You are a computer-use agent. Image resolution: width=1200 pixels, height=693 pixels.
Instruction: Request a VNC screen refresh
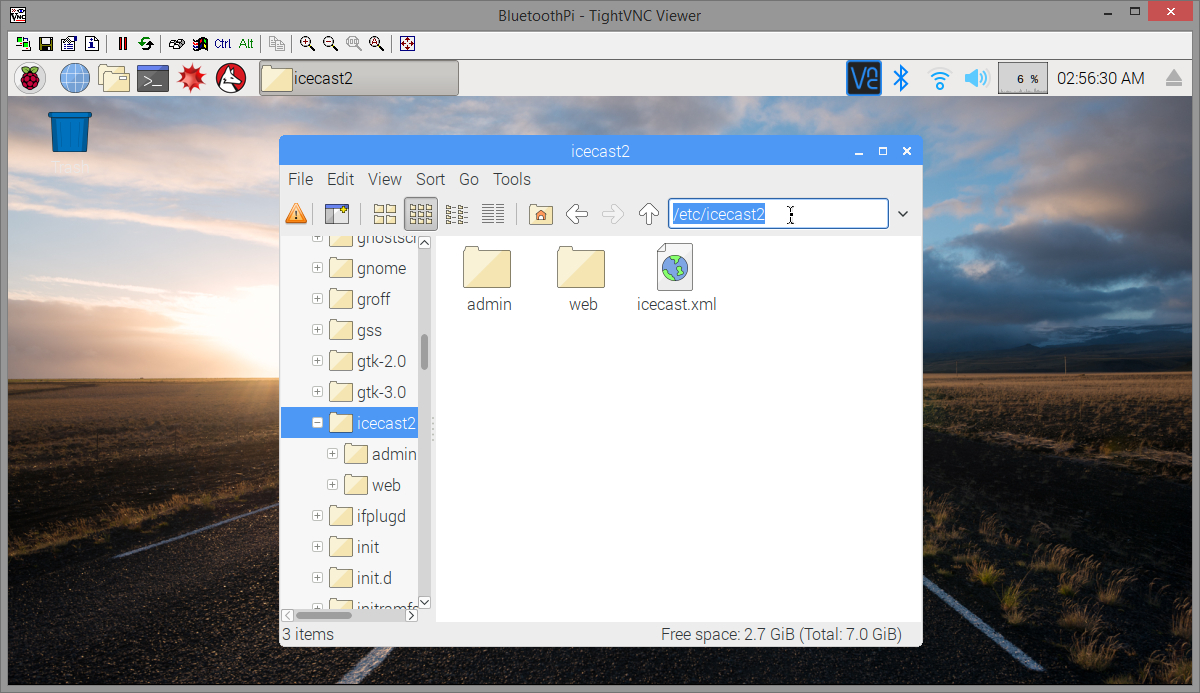[146, 44]
